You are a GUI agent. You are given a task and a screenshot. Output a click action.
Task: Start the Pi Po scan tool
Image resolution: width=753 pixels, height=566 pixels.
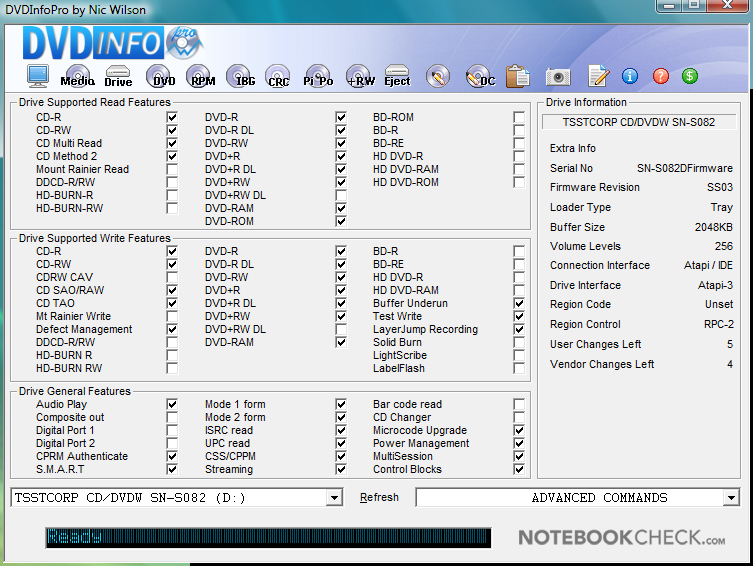[318, 76]
